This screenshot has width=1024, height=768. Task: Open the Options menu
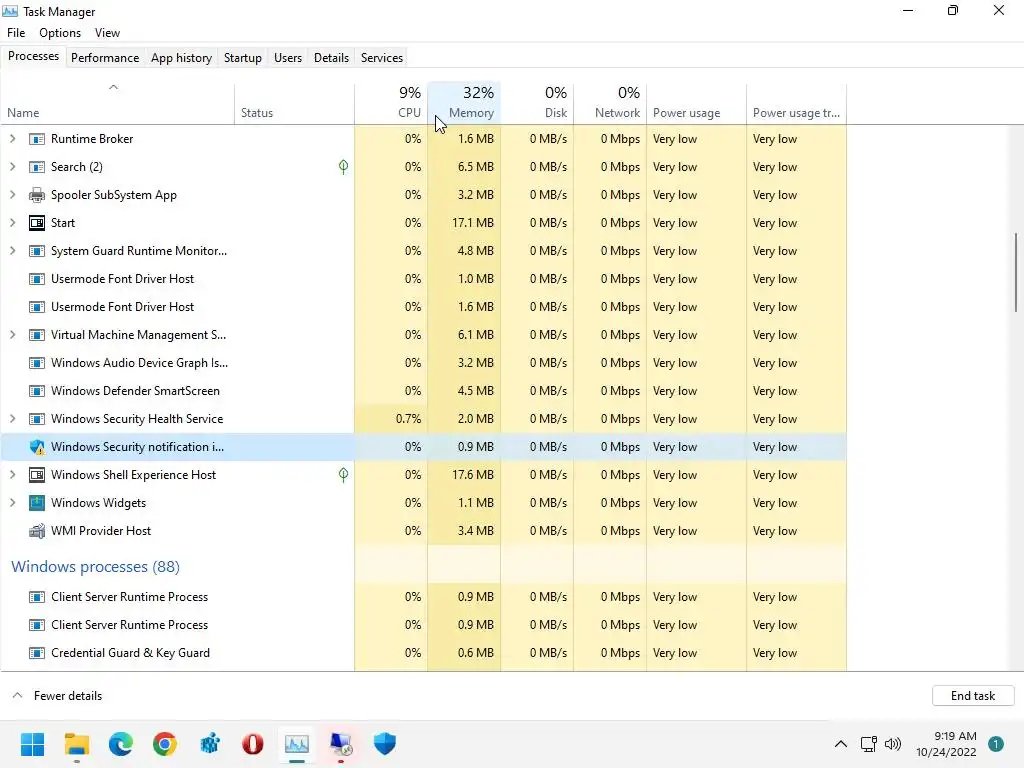pos(60,33)
